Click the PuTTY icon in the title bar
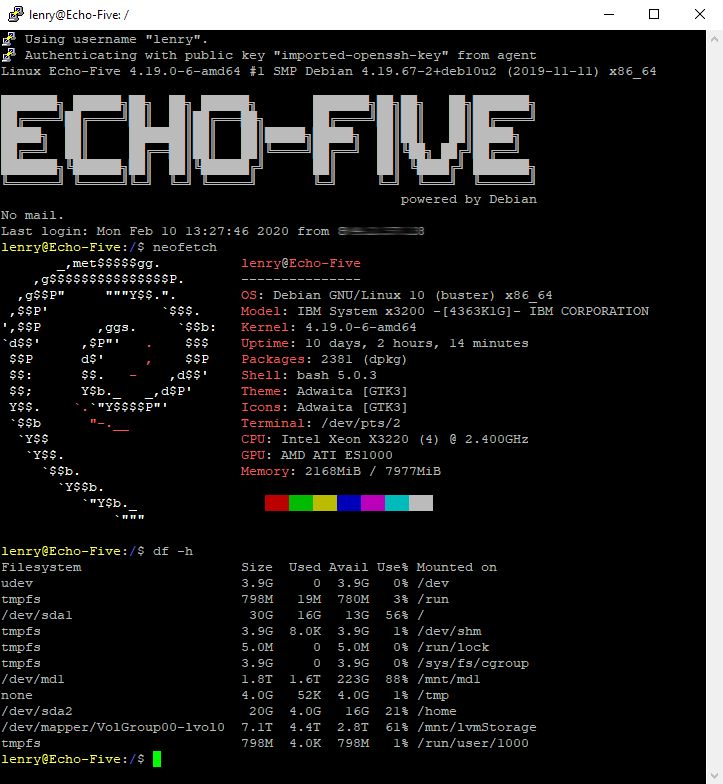This screenshot has width=723, height=784. [16, 14]
